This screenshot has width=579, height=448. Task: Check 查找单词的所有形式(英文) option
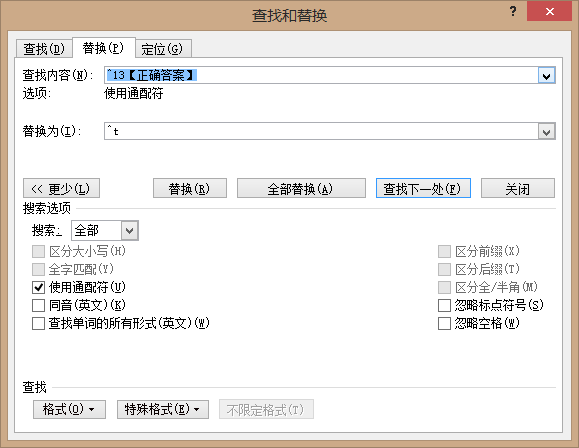(38, 324)
